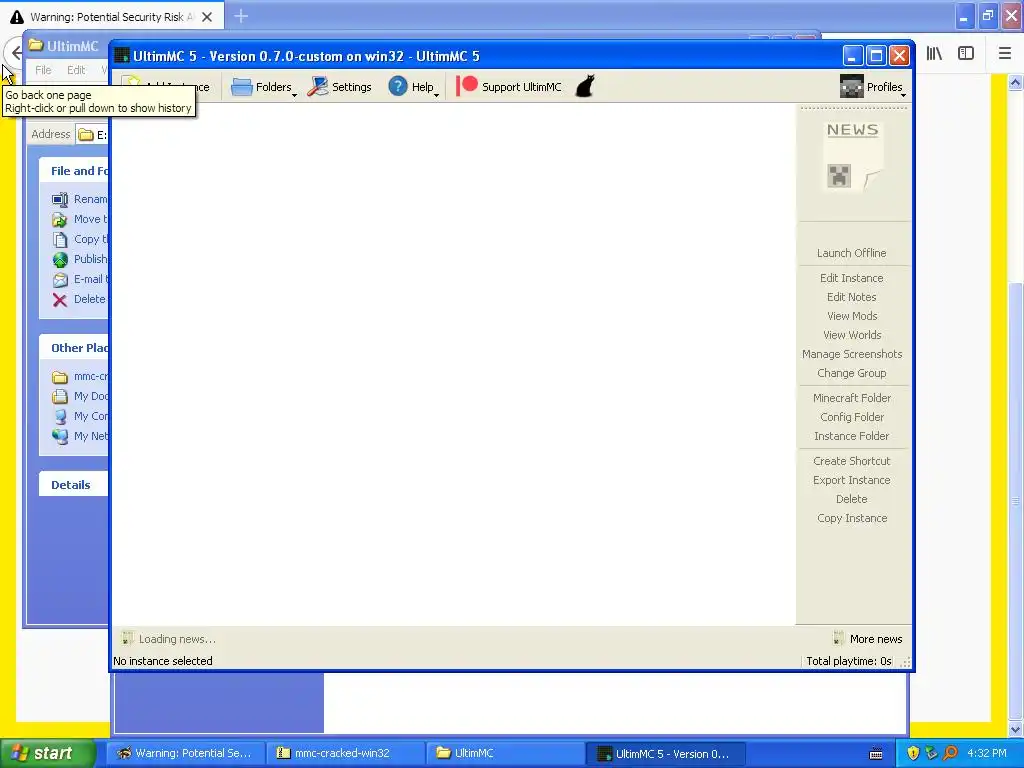This screenshot has width=1024, height=768.
Task: Click the newspaper icon beside Loading news
Action: 127,639
